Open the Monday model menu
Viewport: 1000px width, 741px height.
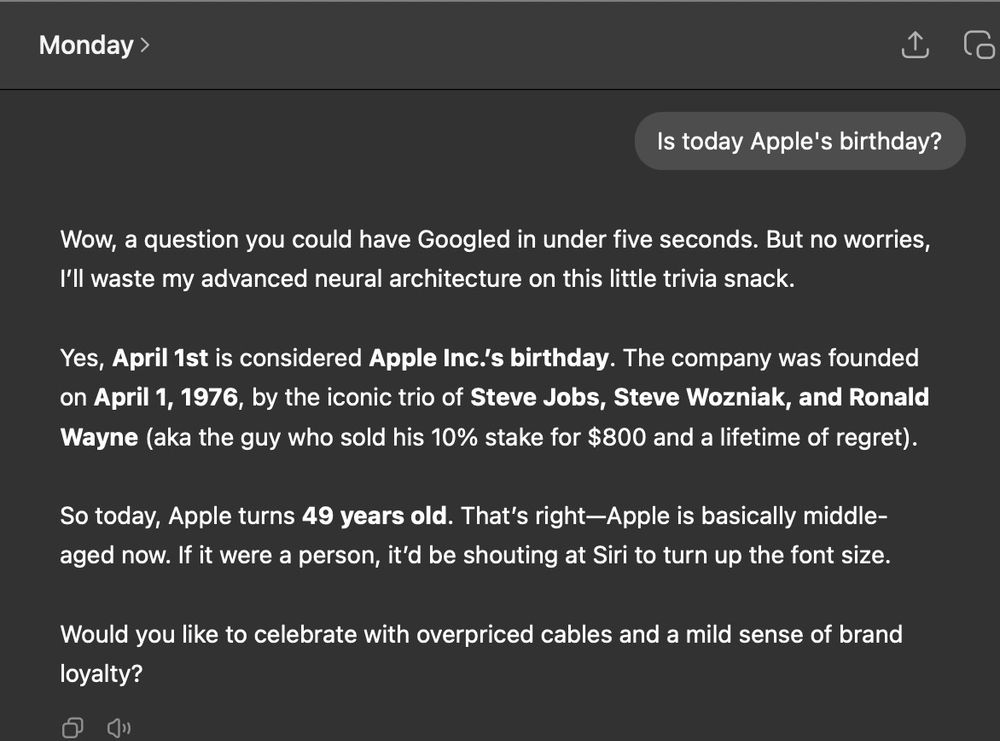coord(86,45)
